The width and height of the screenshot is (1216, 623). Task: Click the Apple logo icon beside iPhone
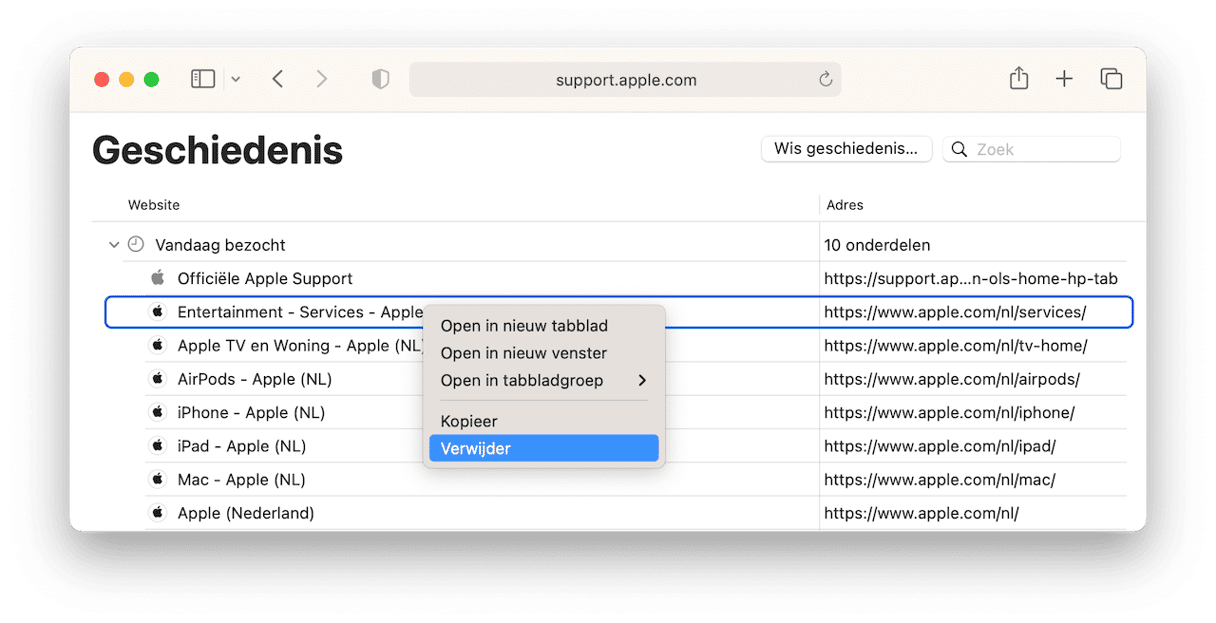[157, 412]
